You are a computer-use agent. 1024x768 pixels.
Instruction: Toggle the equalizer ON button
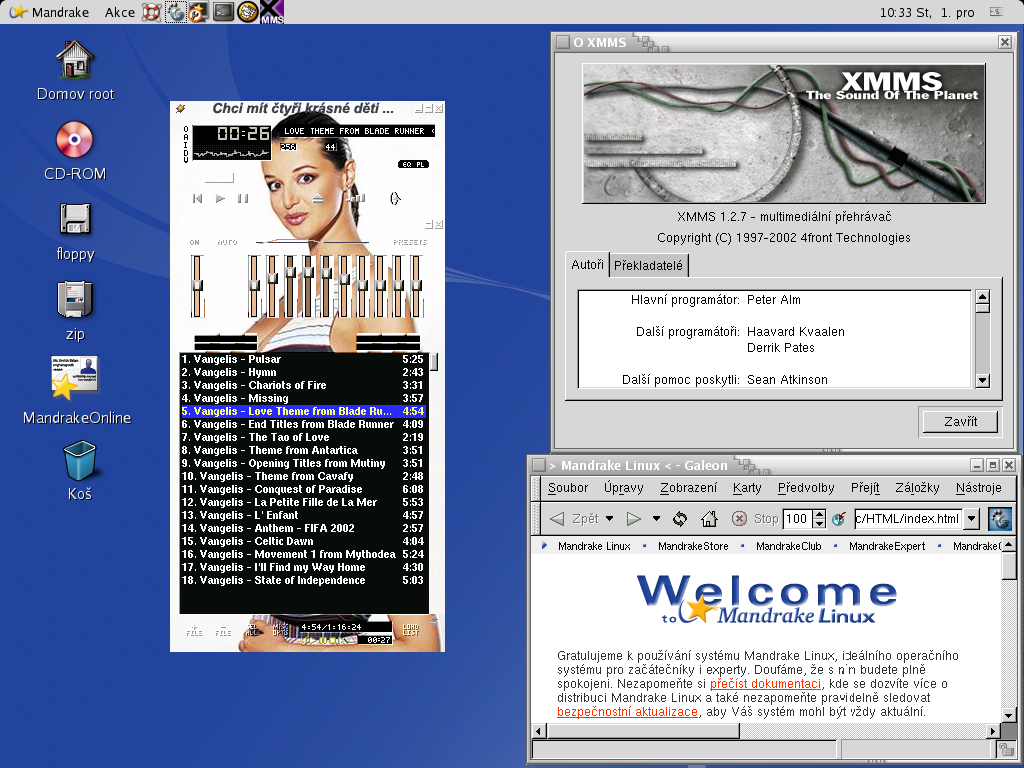195,242
